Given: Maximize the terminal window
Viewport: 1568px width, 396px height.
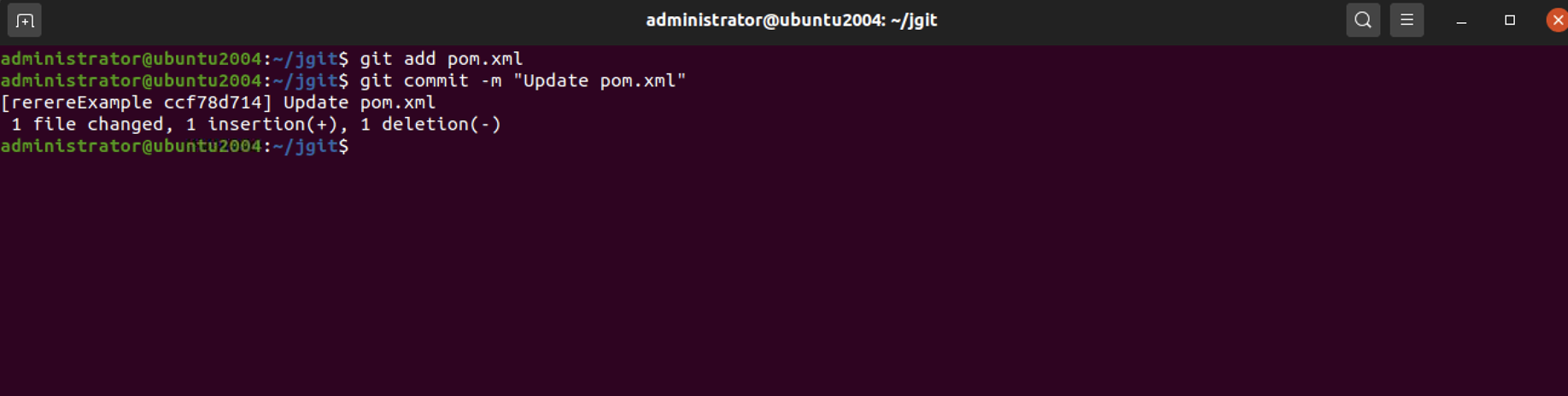Looking at the screenshot, I should click(x=1510, y=20).
